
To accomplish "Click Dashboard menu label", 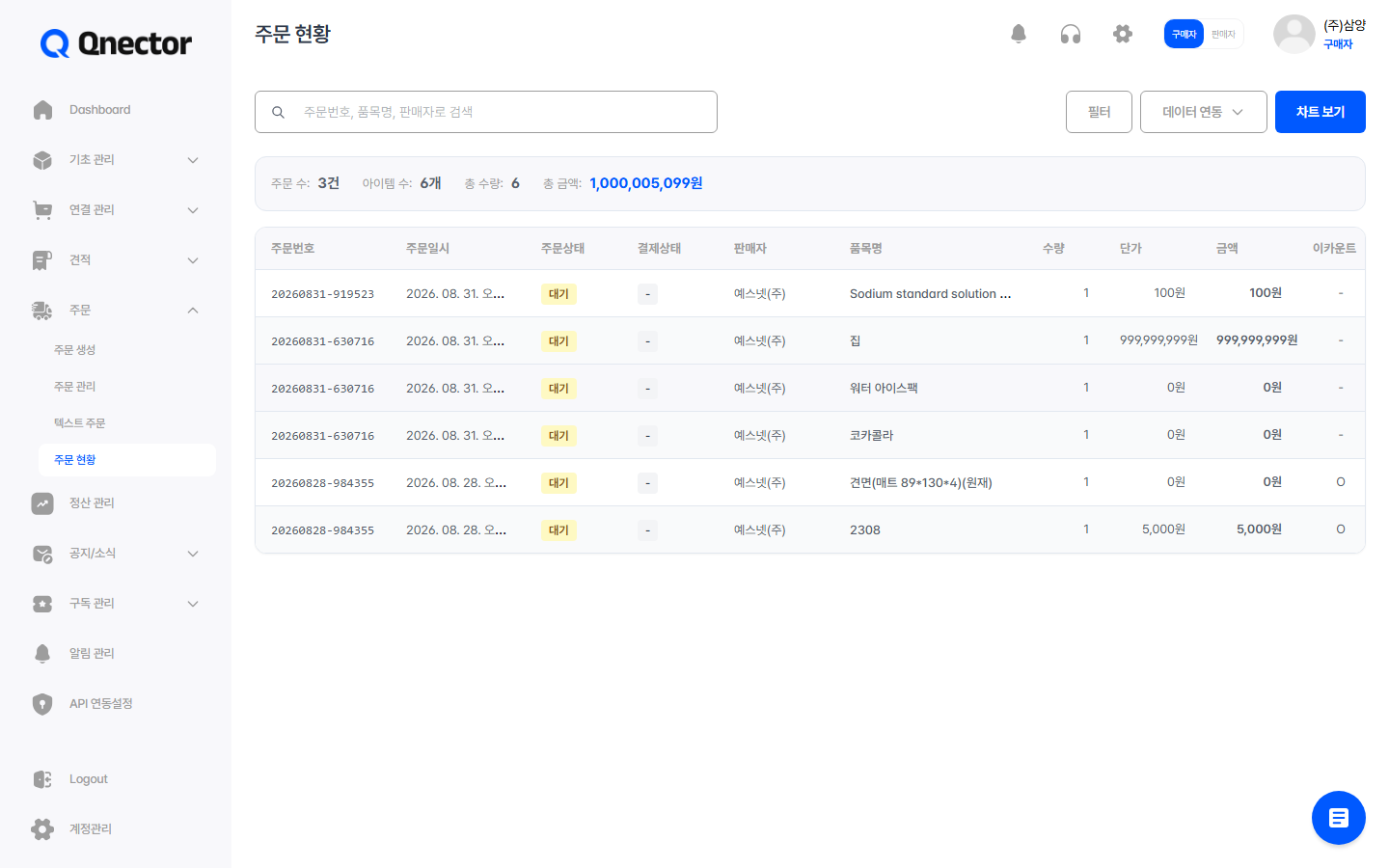I will 100,110.
